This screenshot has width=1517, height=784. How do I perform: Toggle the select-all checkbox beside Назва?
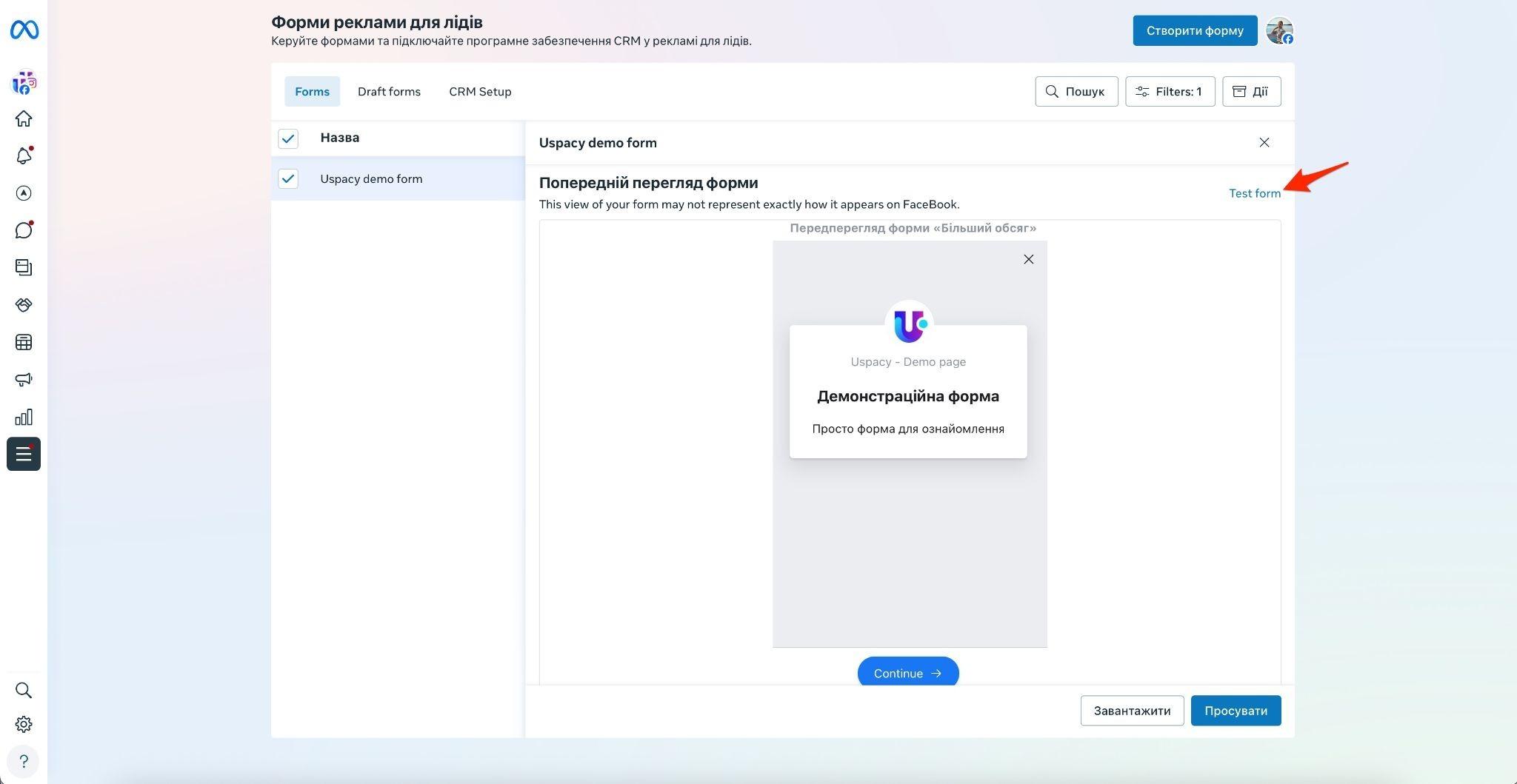coord(288,138)
